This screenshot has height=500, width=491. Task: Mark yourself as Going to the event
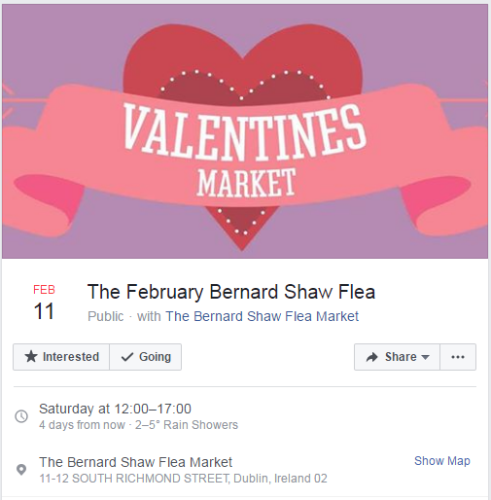coord(146,357)
